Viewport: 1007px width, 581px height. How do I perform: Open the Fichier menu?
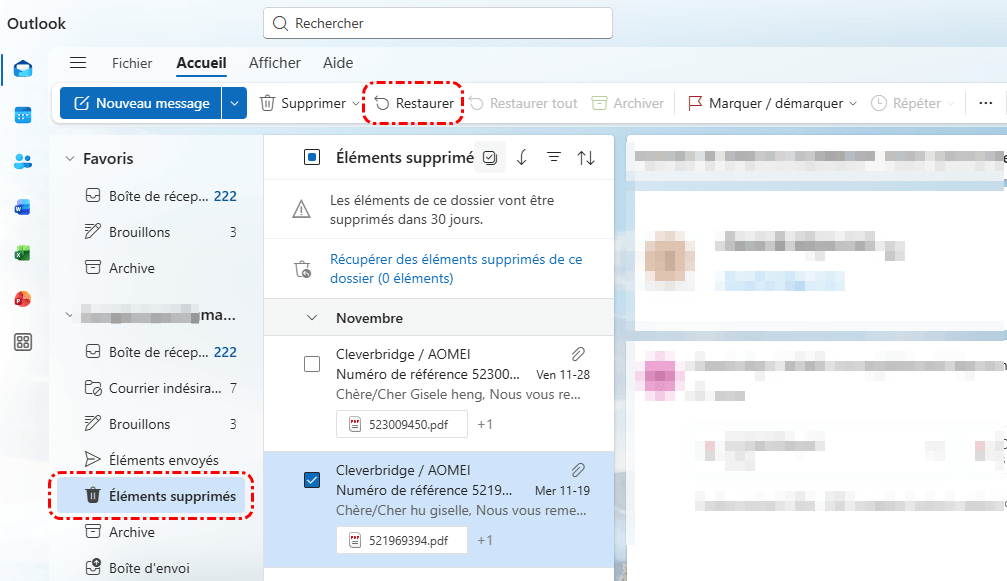click(x=132, y=63)
